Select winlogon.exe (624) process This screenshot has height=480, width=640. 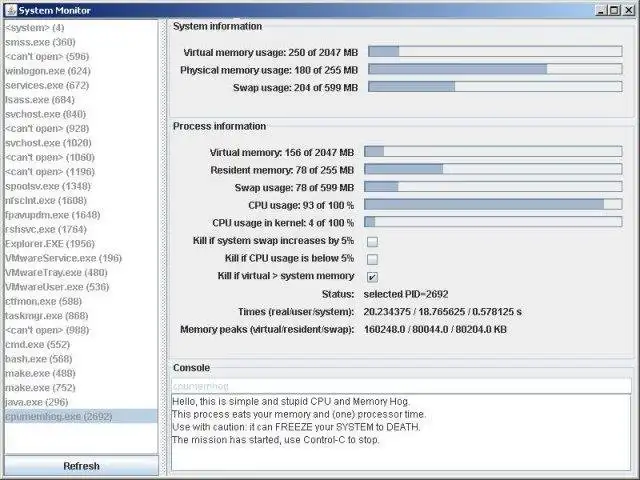81,71
